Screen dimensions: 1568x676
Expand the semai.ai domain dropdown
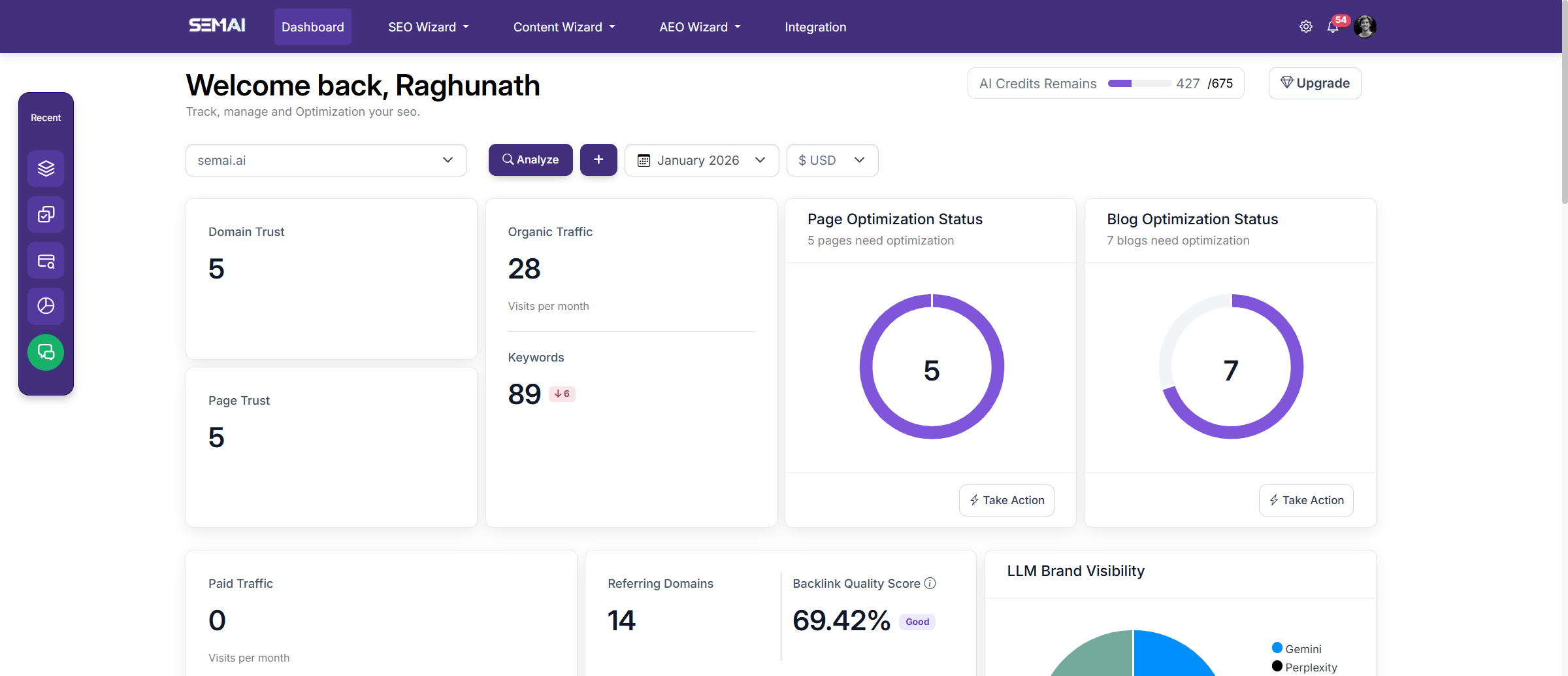pos(325,160)
